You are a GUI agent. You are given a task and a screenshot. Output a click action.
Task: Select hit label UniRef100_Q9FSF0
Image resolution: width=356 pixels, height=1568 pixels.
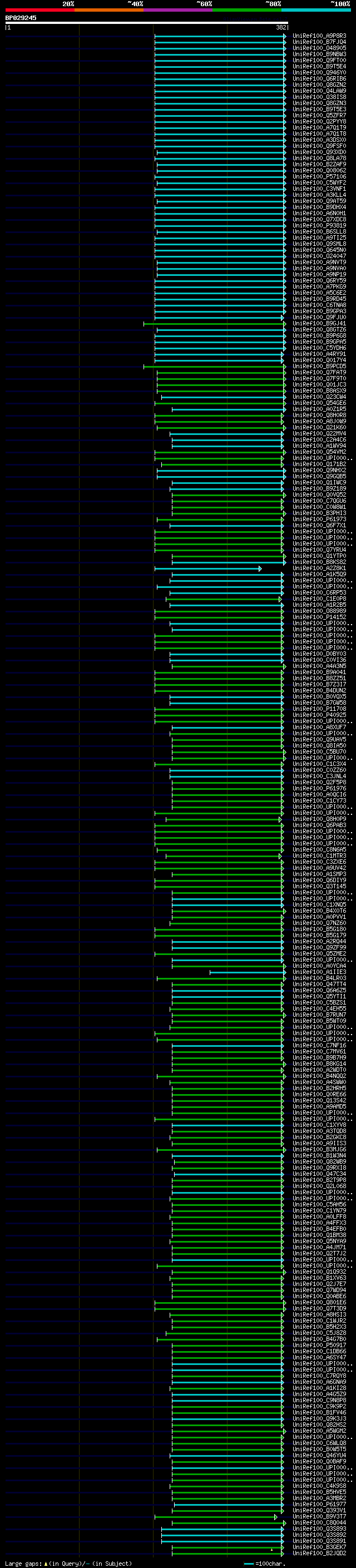(319, 146)
